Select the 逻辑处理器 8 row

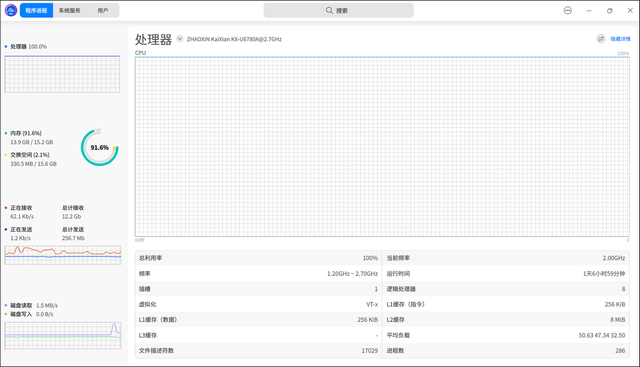tap(506, 289)
